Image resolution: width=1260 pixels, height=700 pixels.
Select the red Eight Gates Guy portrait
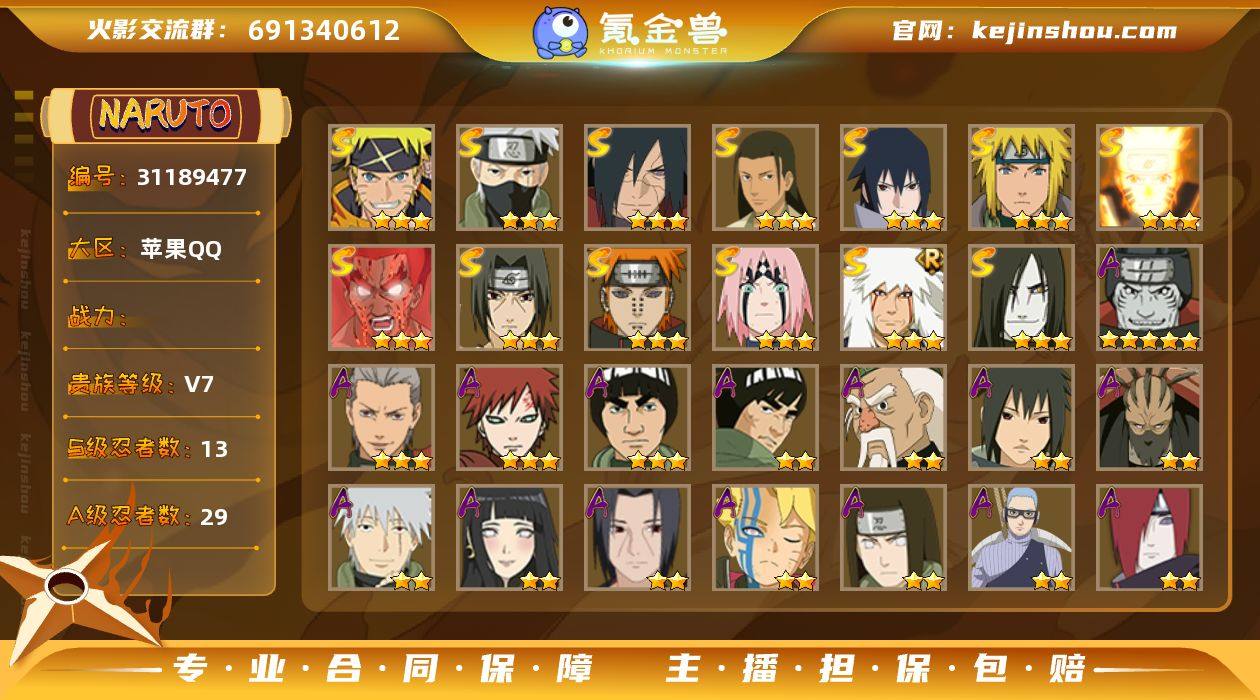click(x=381, y=298)
